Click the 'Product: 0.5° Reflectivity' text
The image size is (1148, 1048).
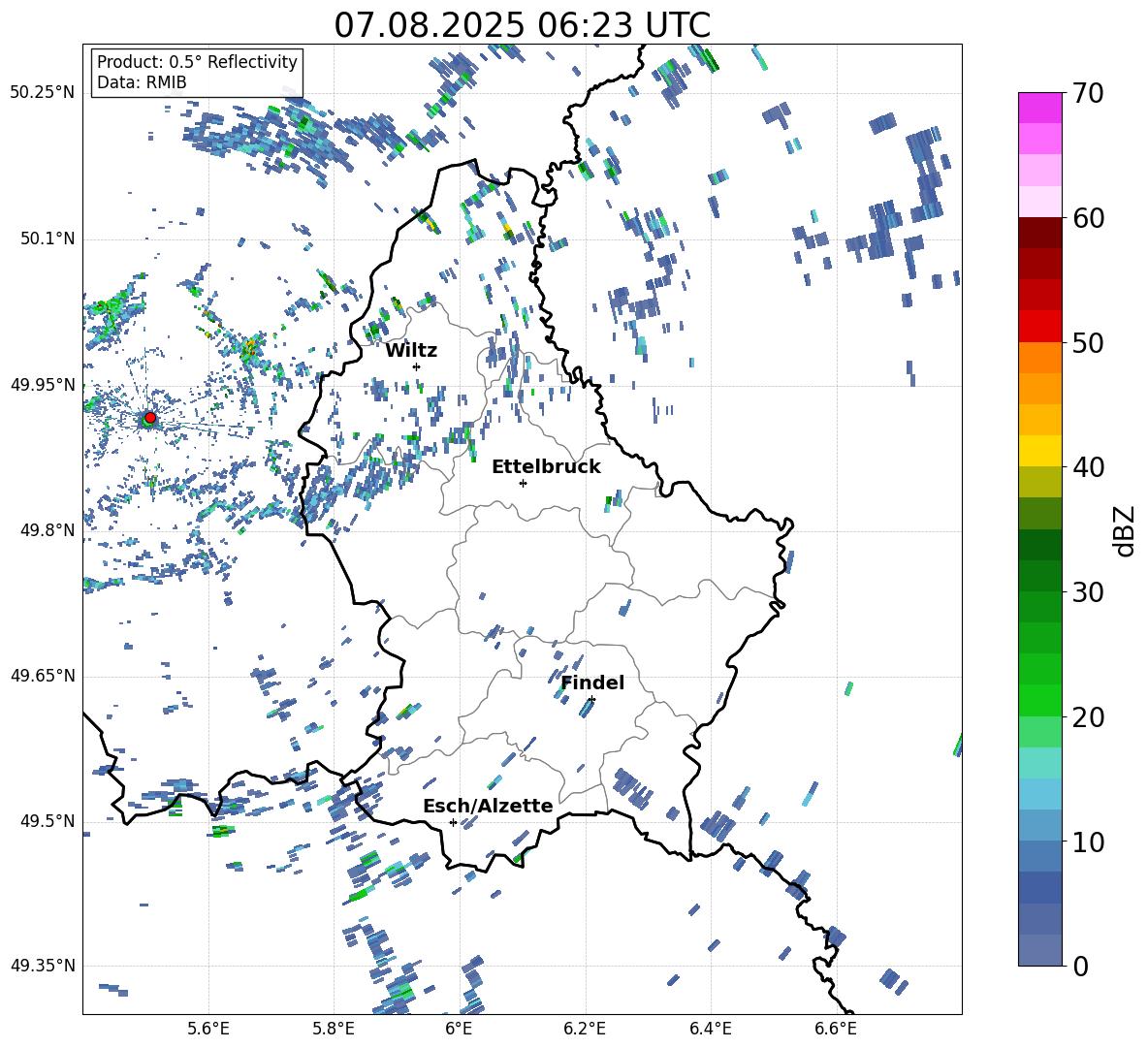tap(197, 61)
